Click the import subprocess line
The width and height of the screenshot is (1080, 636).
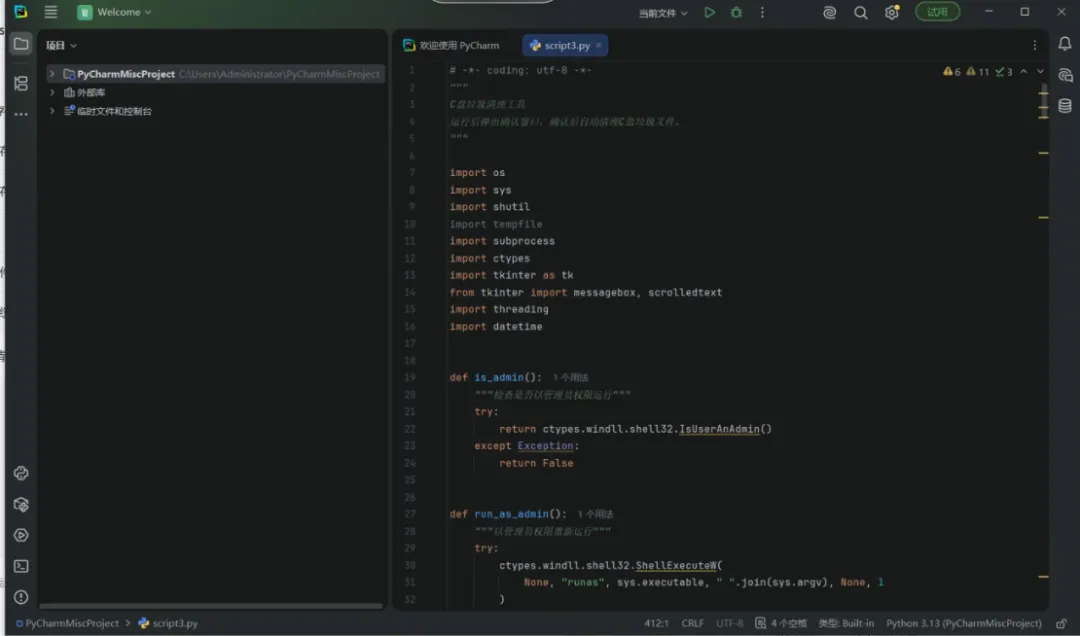(502, 241)
